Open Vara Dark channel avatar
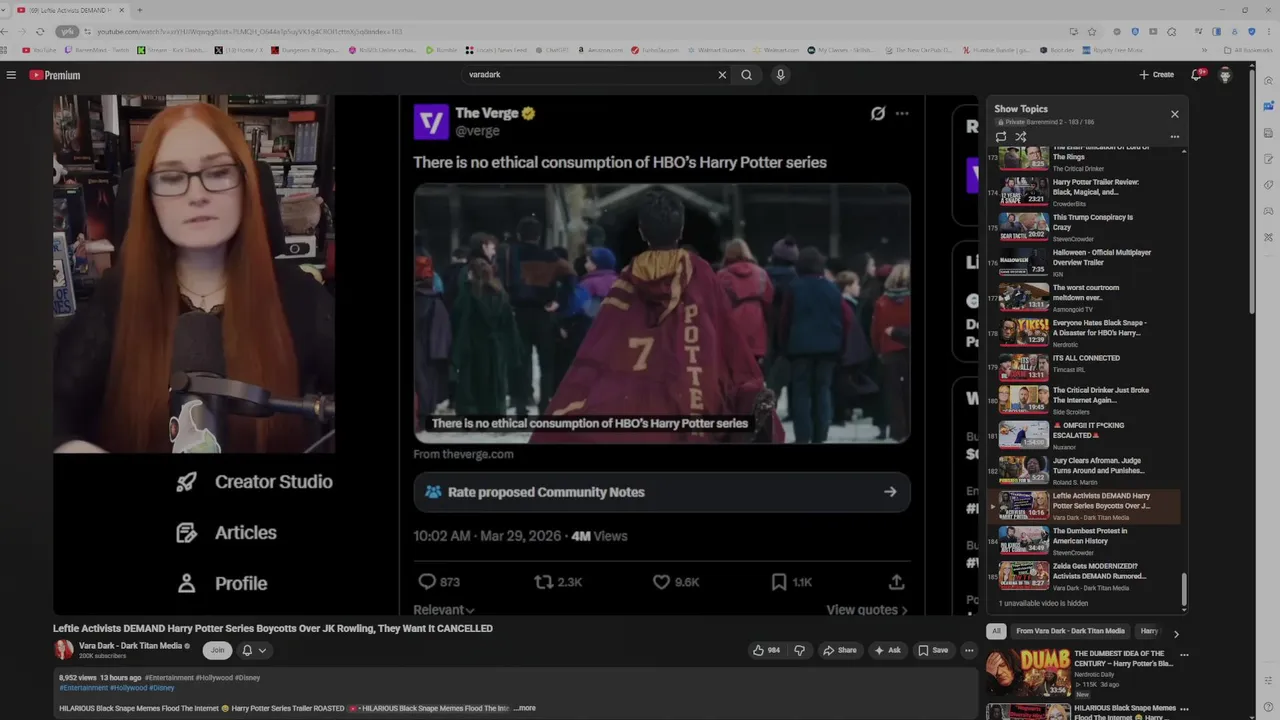The image size is (1280, 720). click(64, 650)
